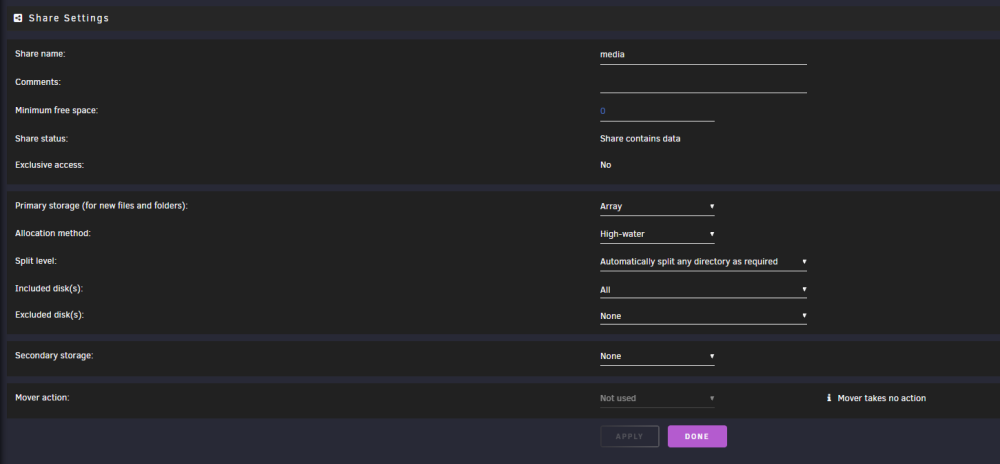Click the Mover action: label
The width and height of the screenshot is (1000, 464).
pyautogui.click(x=42, y=397)
